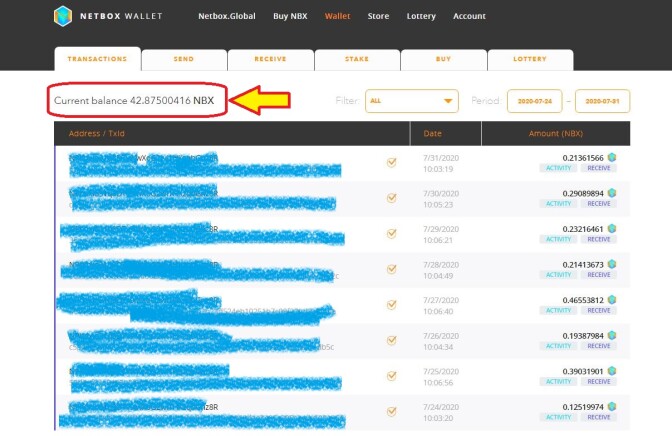Open Lottery in the top navigation
The image size is (672, 436).
[x=421, y=16]
